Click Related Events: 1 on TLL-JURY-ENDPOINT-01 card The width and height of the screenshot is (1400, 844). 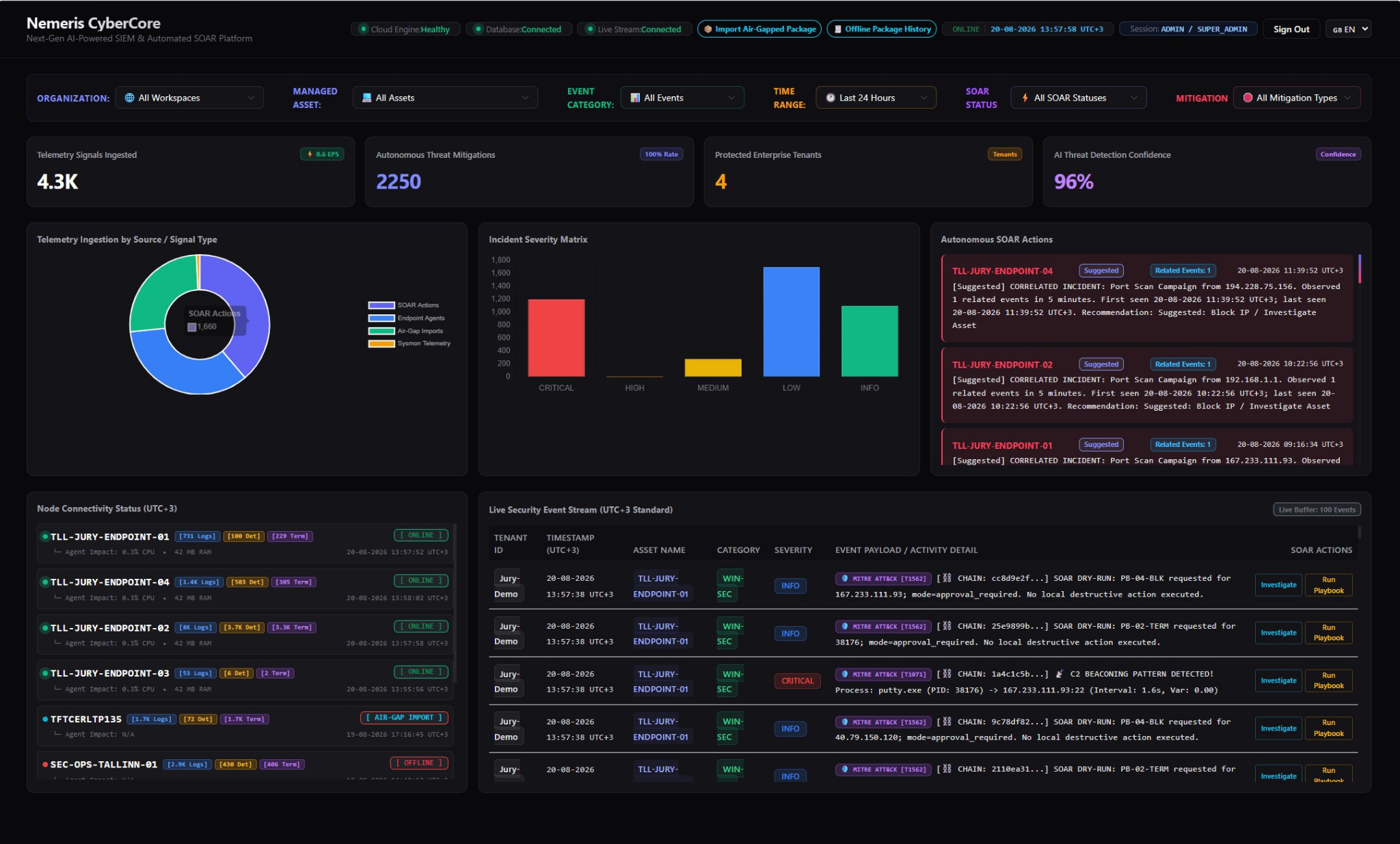[1182, 445]
